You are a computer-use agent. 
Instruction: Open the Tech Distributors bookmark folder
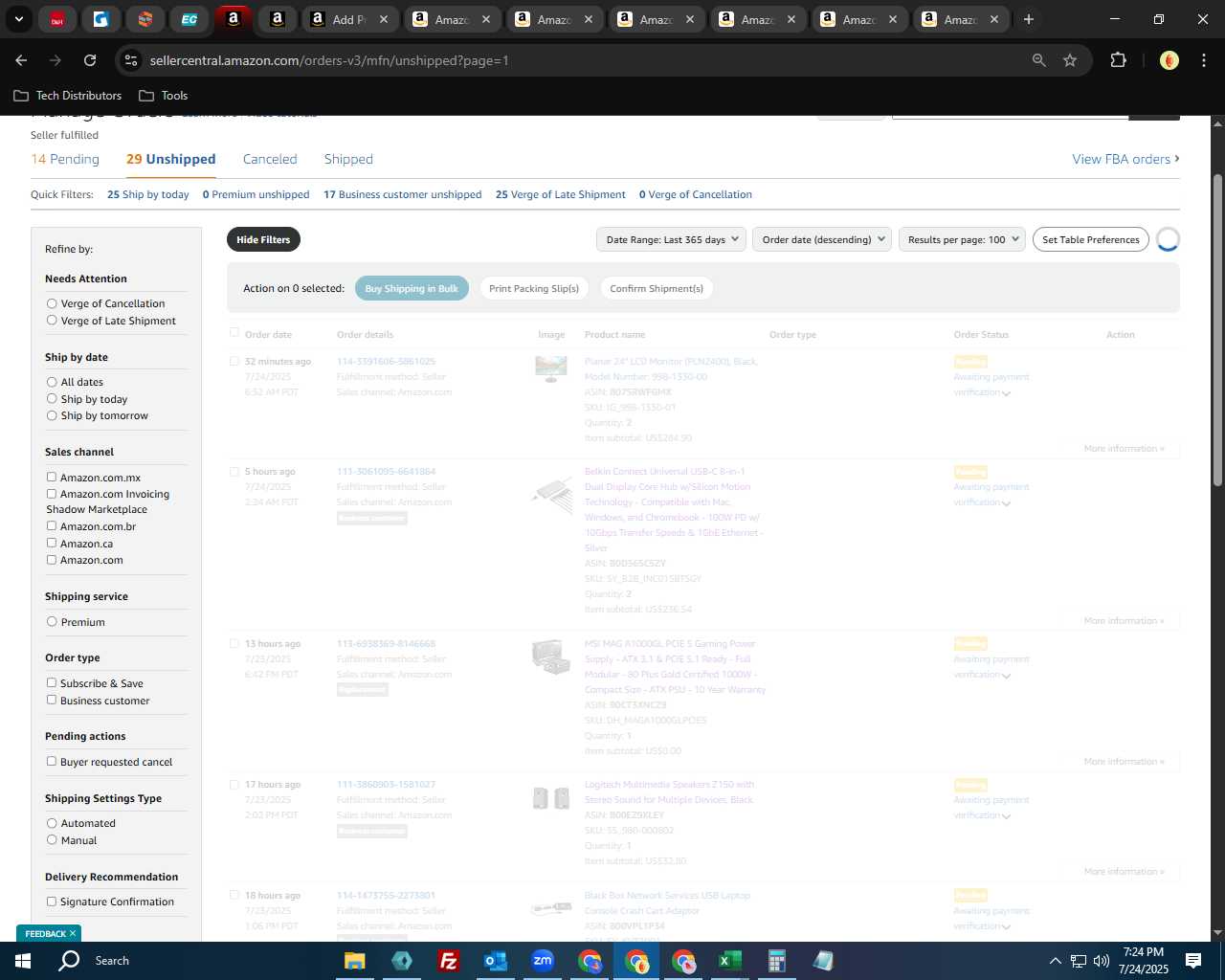pyautogui.click(x=68, y=96)
